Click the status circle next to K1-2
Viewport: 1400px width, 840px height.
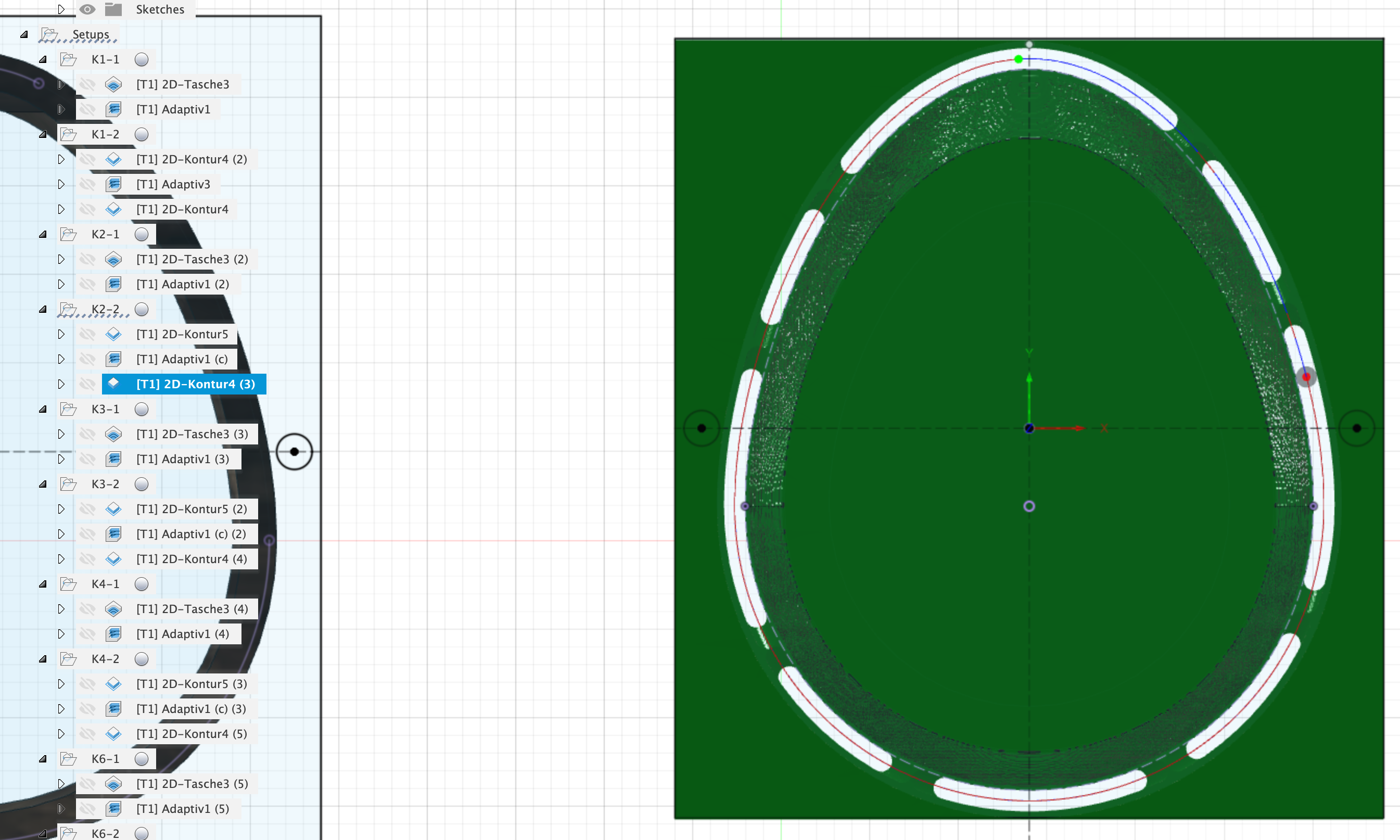(142, 134)
